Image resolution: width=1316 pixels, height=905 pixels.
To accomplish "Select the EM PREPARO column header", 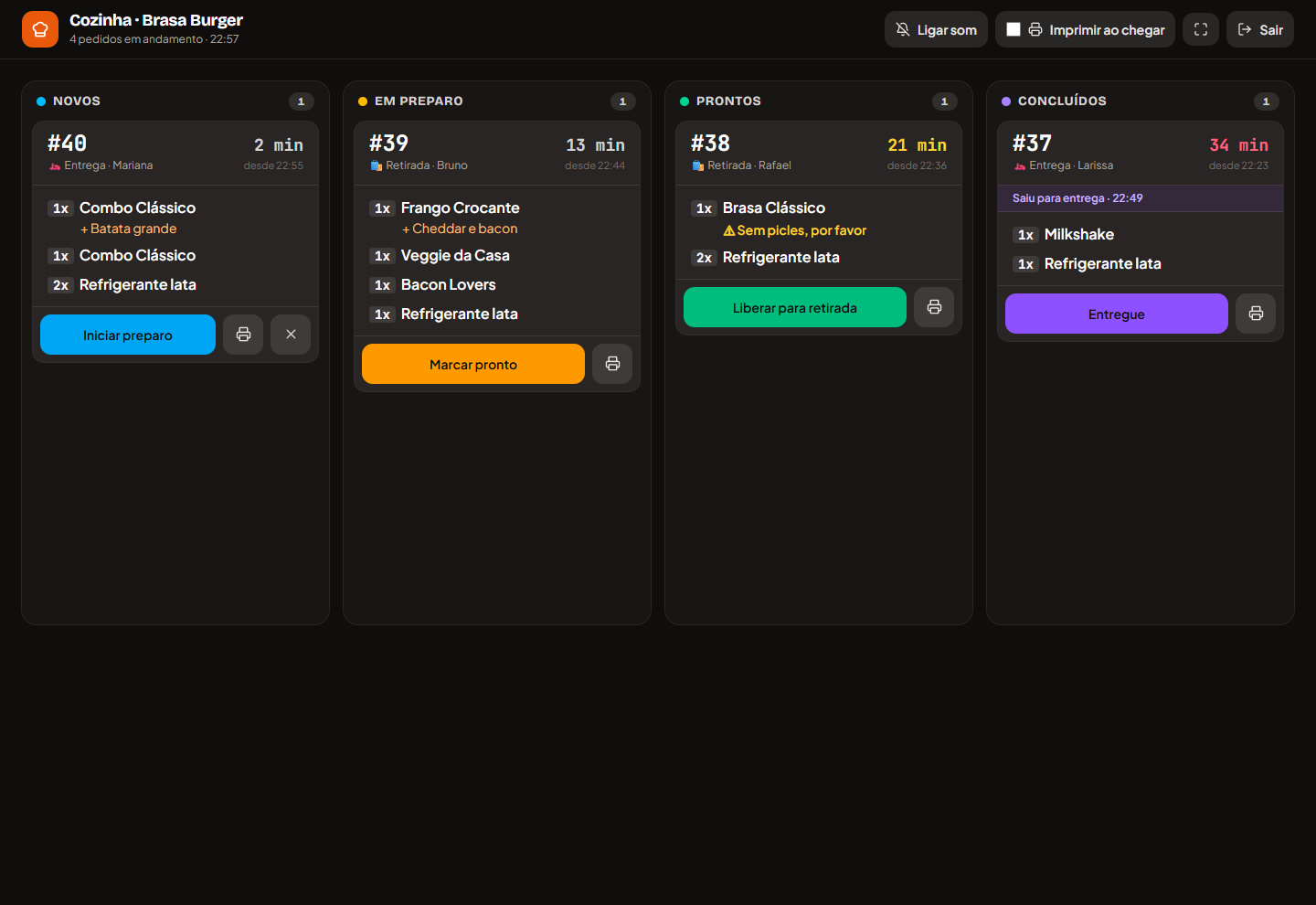I will [419, 101].
